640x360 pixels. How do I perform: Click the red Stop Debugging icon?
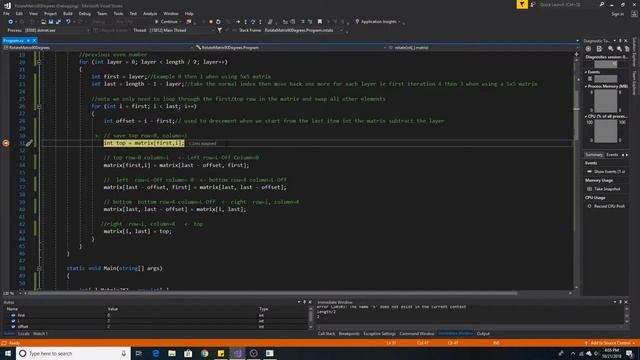click(x=211, y=22)
